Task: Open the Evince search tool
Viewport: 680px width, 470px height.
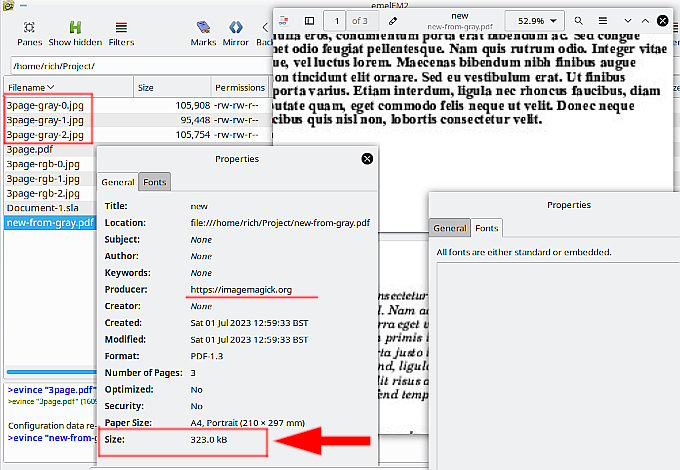Action: point(579,21)
